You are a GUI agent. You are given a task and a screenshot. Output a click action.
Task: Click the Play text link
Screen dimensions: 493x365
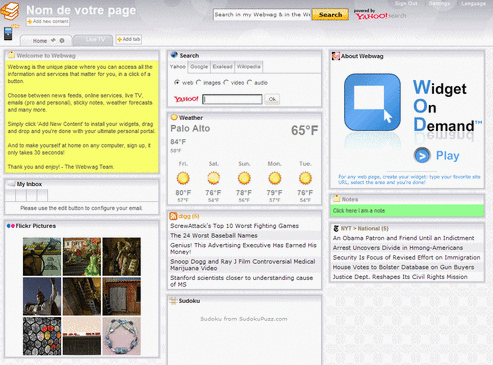(448, 156)
